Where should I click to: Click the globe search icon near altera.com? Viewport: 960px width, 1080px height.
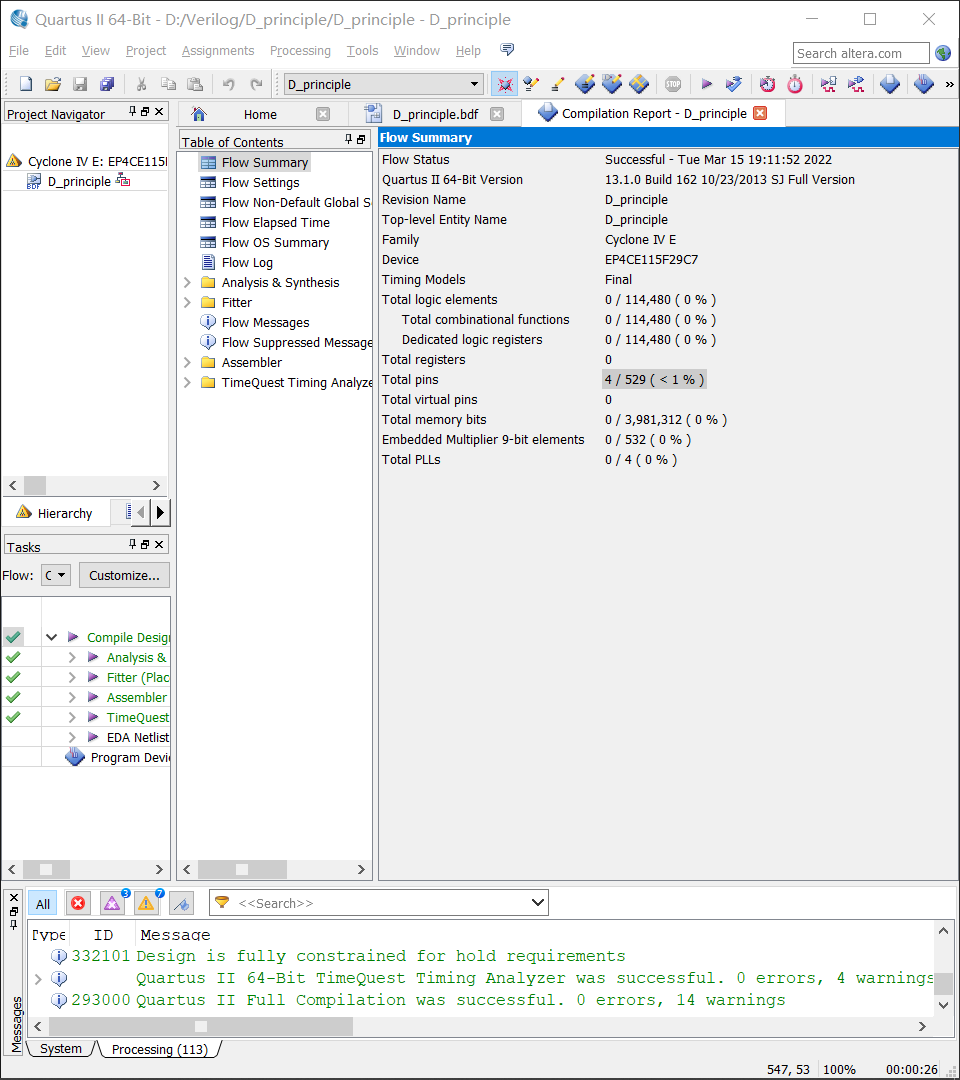[943, 53]
